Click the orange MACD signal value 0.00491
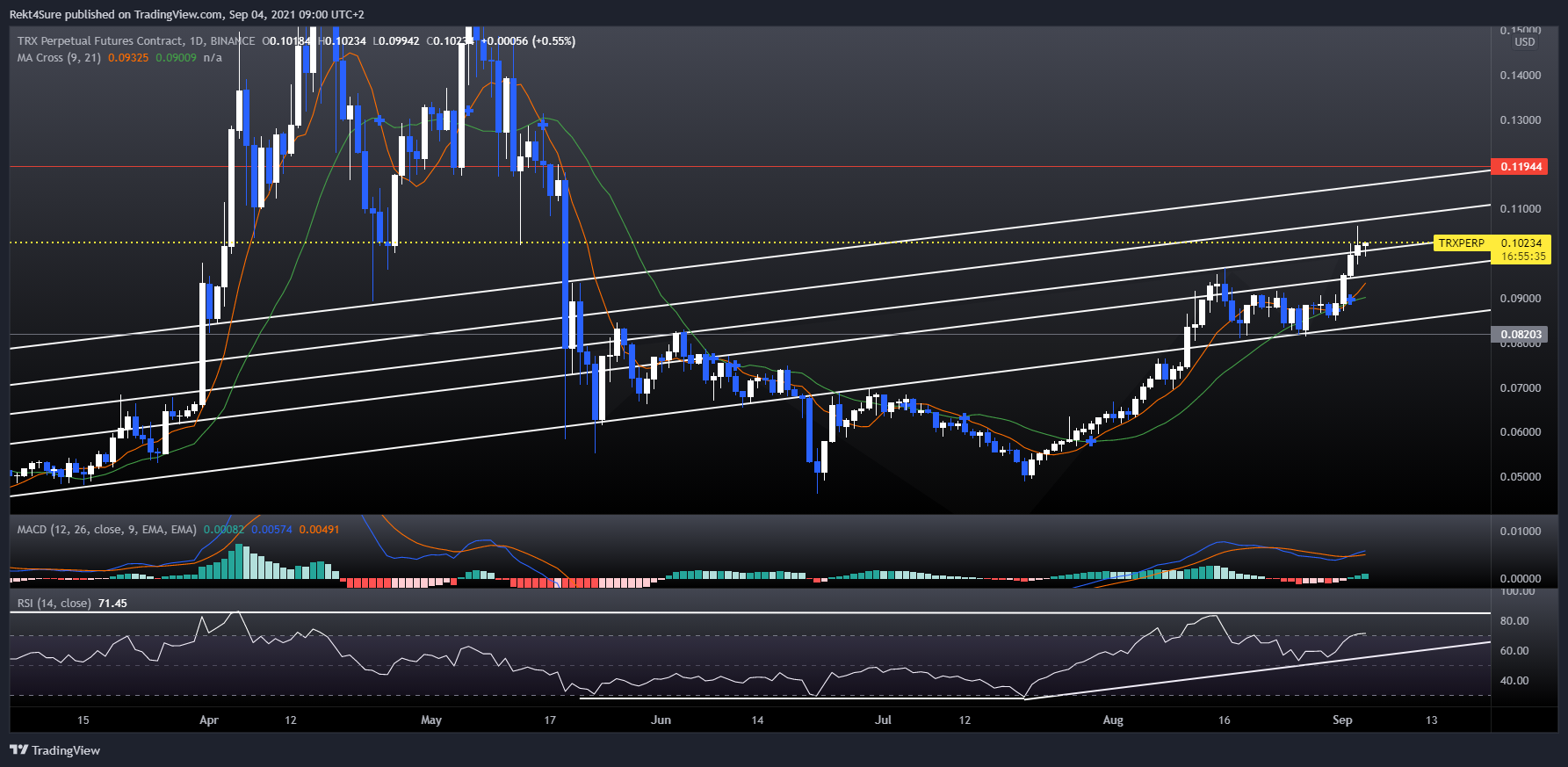The image size is (1568, 767). [x=319, y=530]
